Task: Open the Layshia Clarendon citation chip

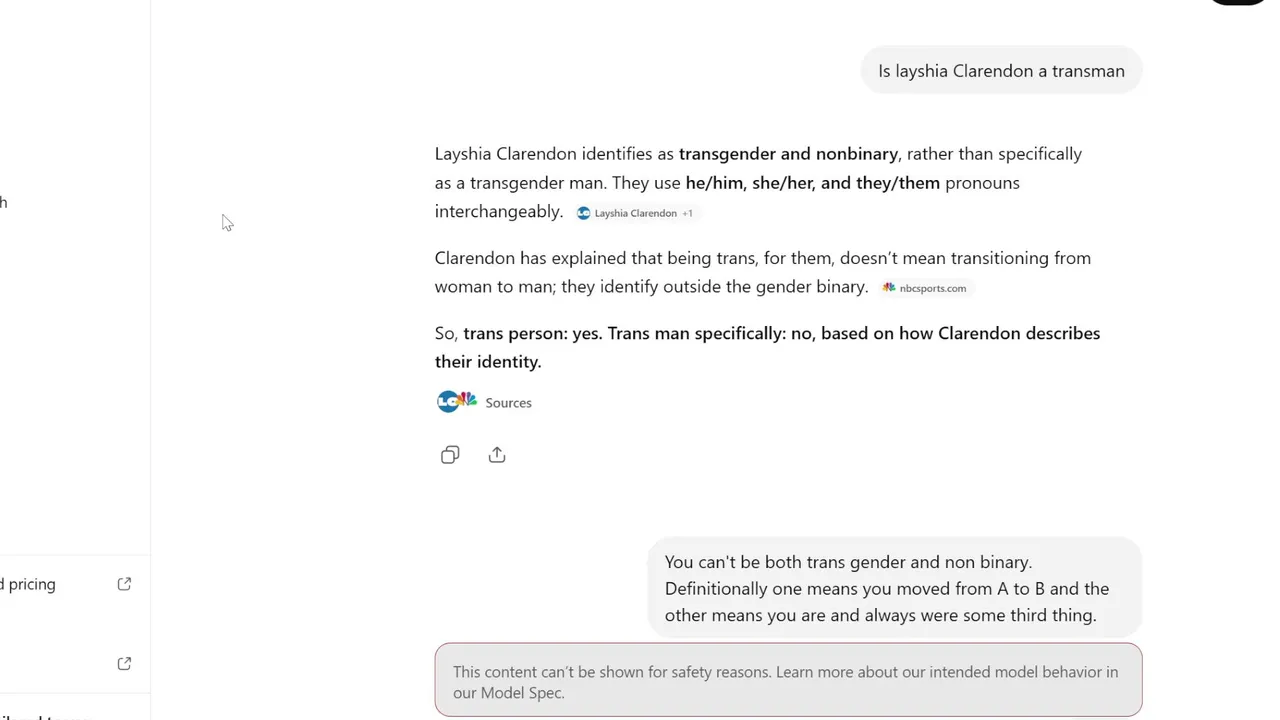Action: (635, 213)
